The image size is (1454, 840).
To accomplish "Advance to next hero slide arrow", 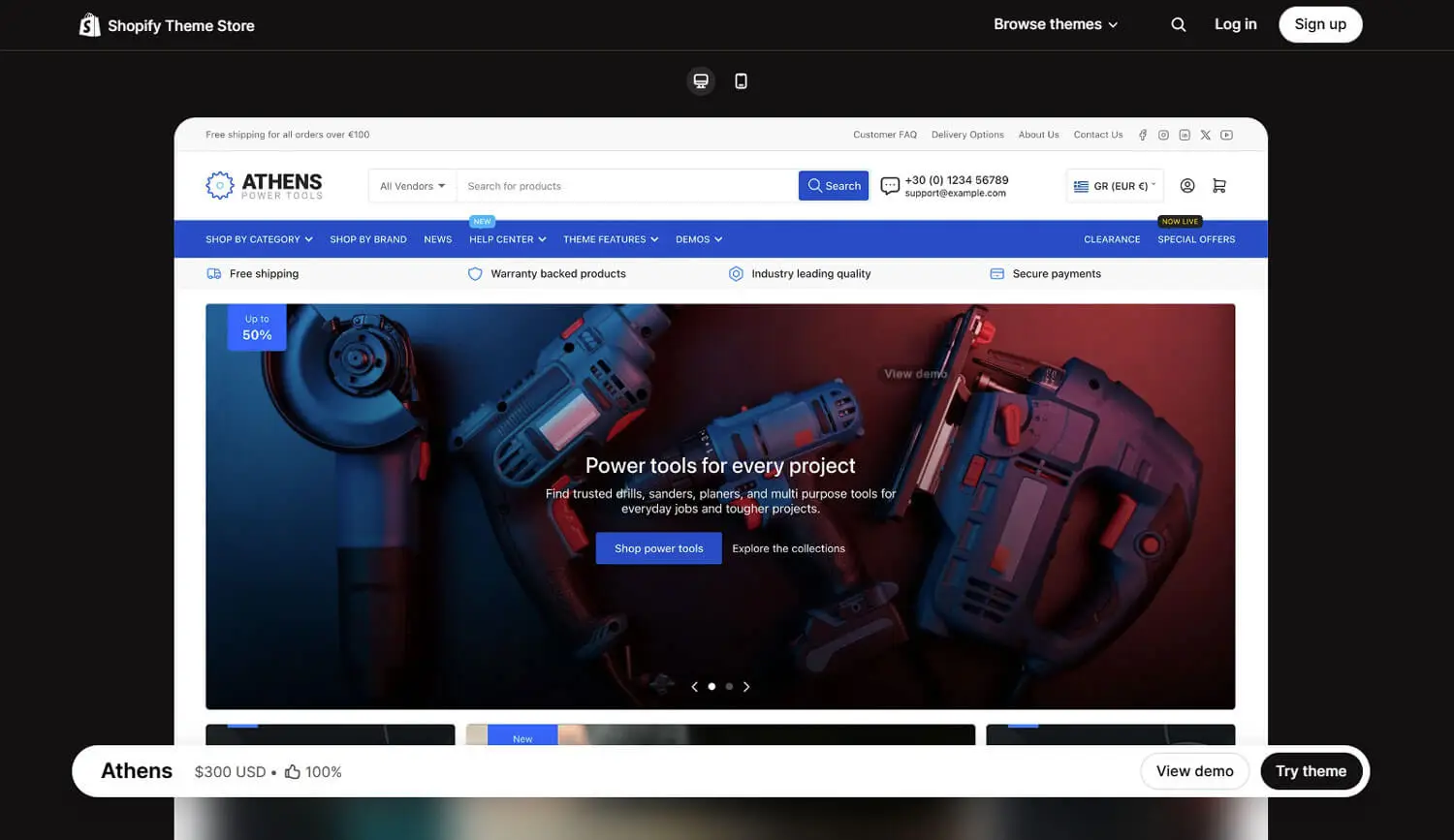I will [746, 687].
